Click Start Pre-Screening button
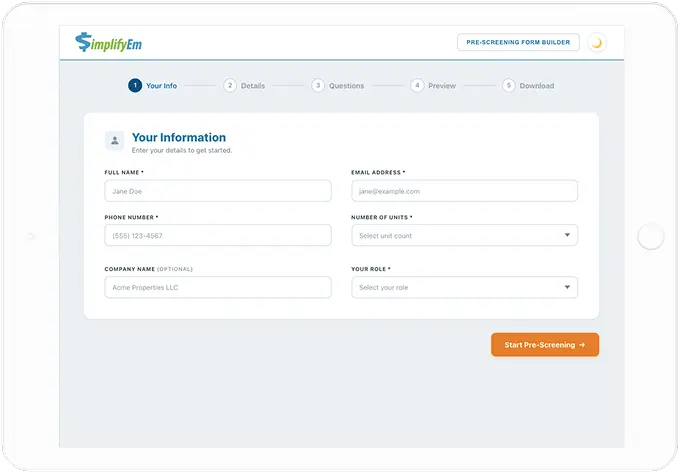Screen dimensions: 680x476 (545, 345)
